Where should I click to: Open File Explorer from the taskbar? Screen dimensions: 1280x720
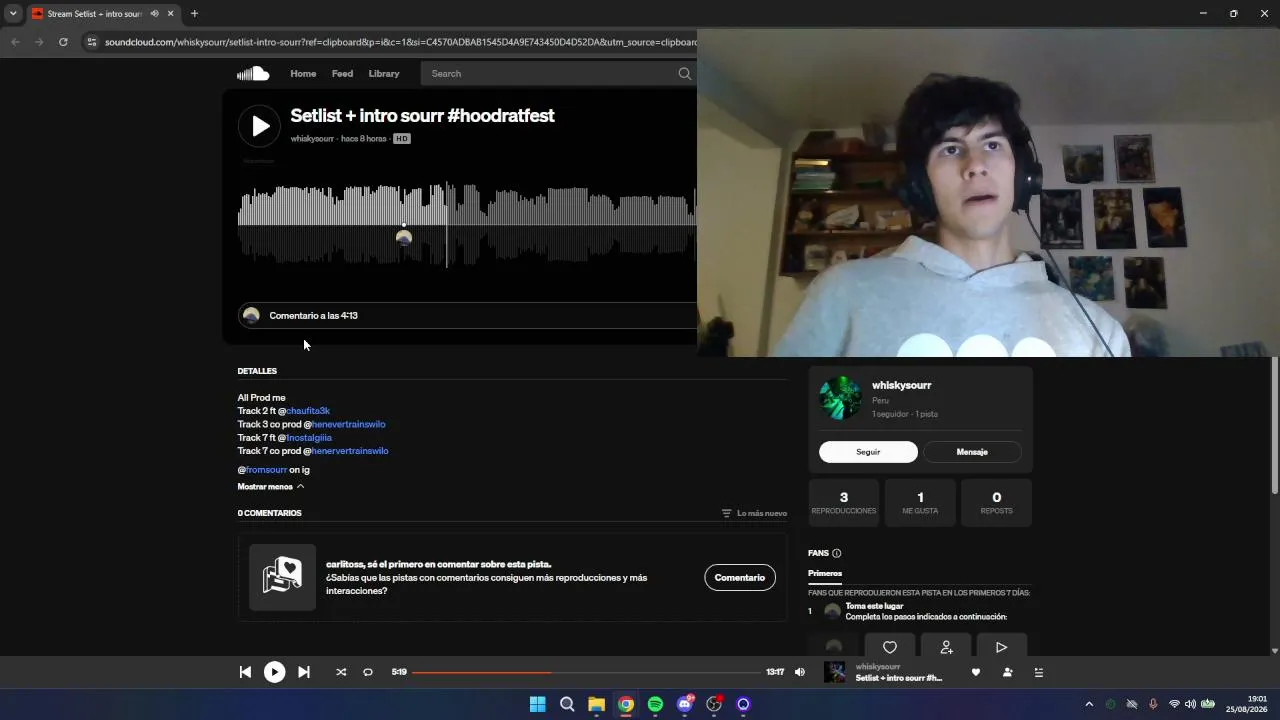(596, 704)
